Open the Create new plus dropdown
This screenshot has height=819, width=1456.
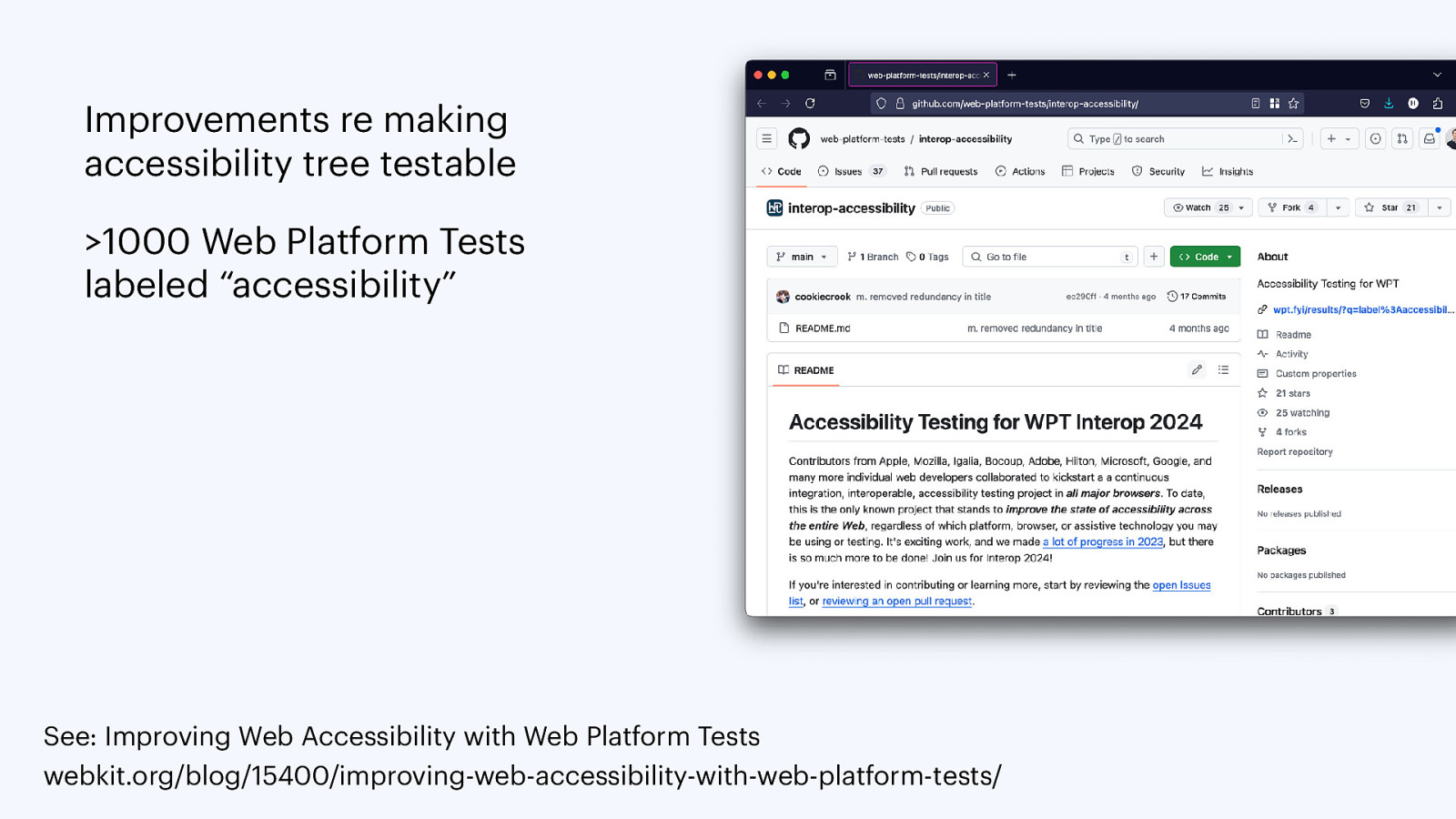click(x=1339, y=139)
